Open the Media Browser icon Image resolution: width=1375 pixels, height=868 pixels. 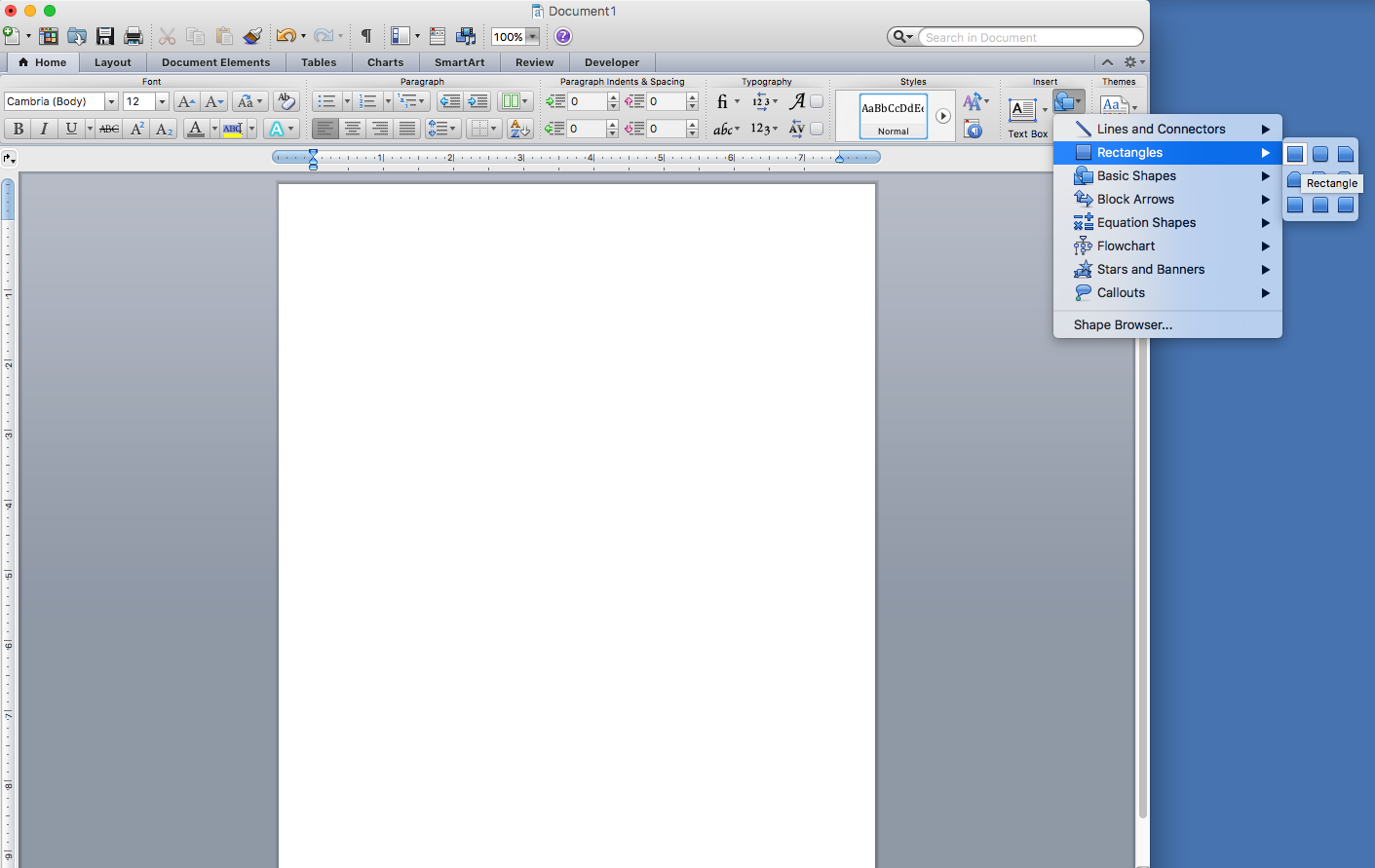click(x=467, y=37)
